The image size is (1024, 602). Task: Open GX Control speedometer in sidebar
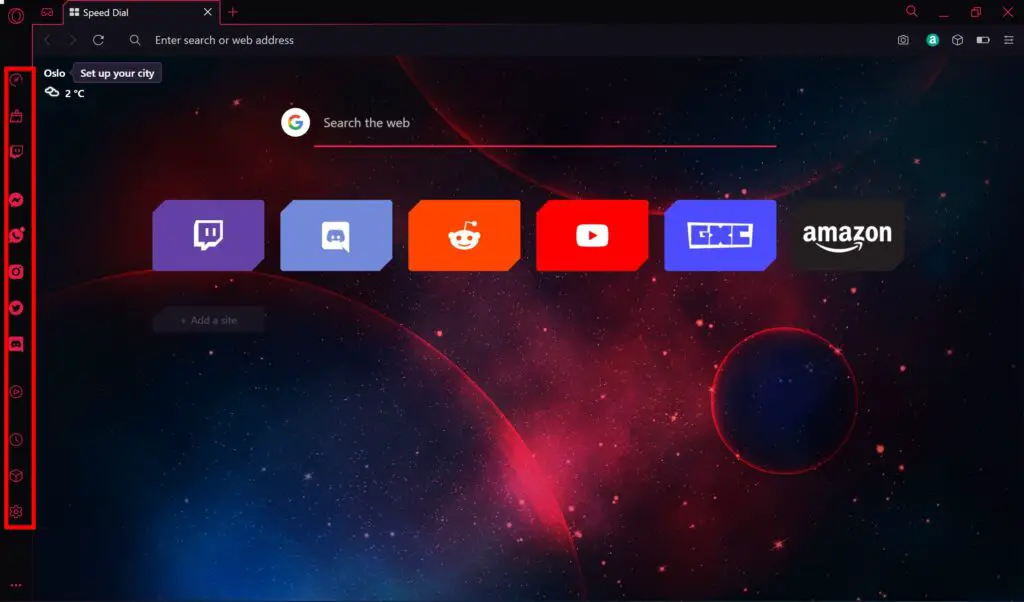16,80
